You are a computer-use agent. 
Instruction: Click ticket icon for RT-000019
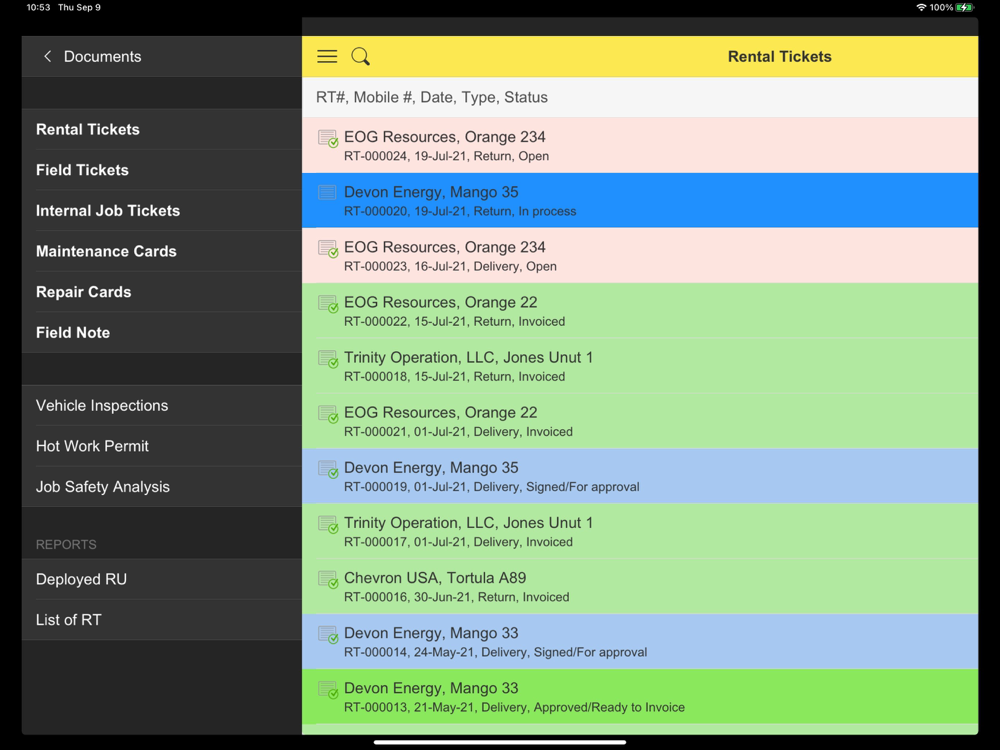click(x=328, y=469)
